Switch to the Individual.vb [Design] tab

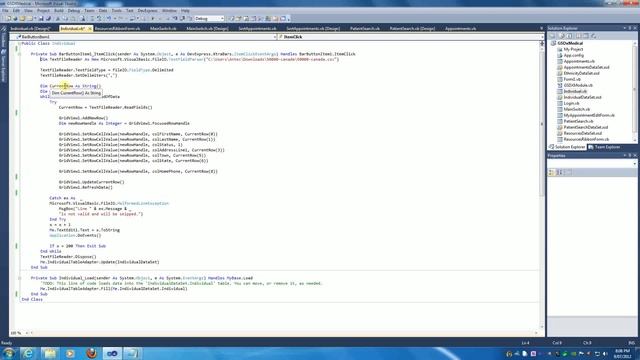[30, 29]
